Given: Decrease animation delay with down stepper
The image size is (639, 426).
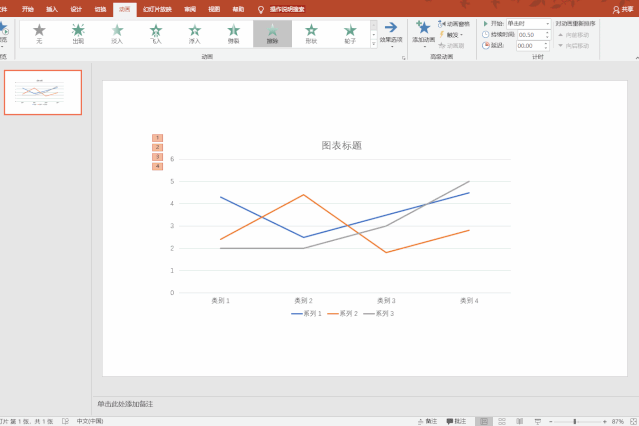Looking at the screenshot, I should 546,48.
